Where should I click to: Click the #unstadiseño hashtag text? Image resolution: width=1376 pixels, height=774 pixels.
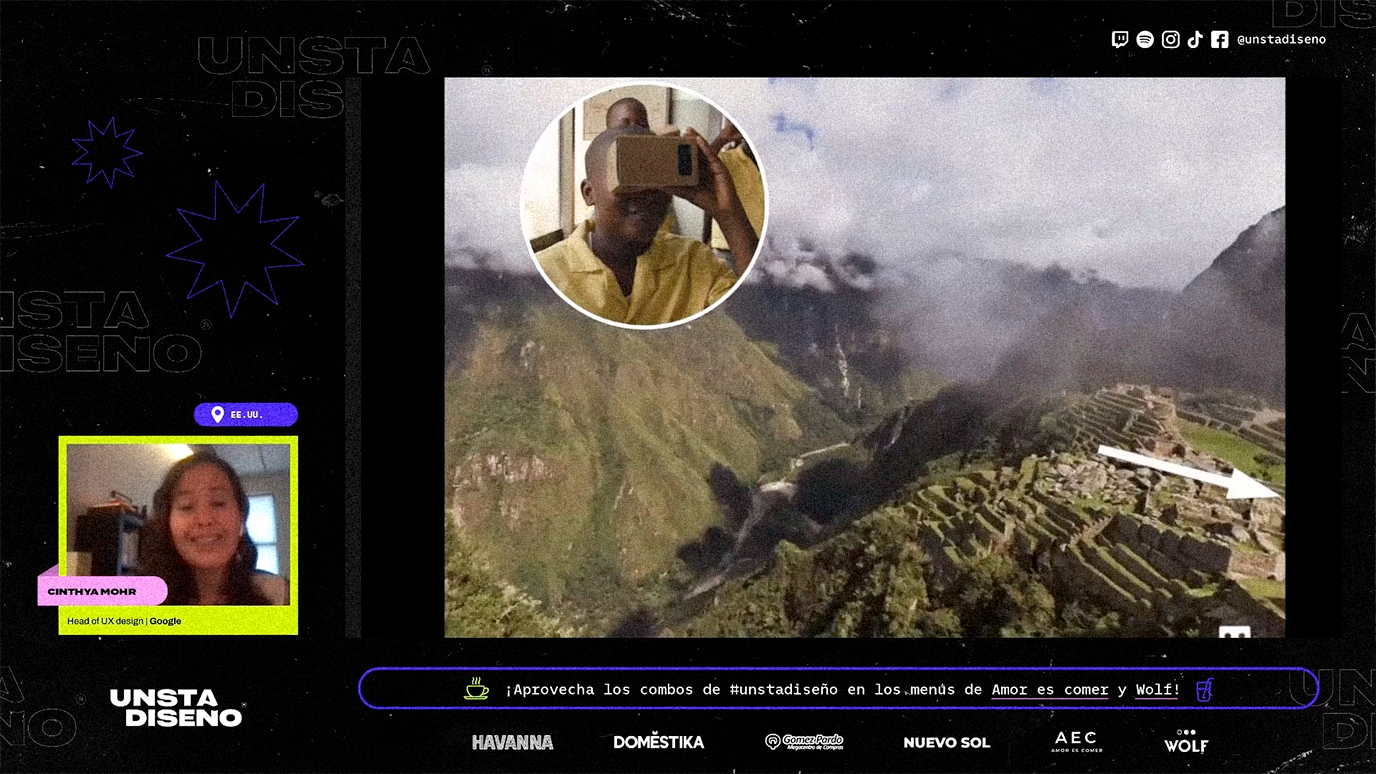pos(784,690)
